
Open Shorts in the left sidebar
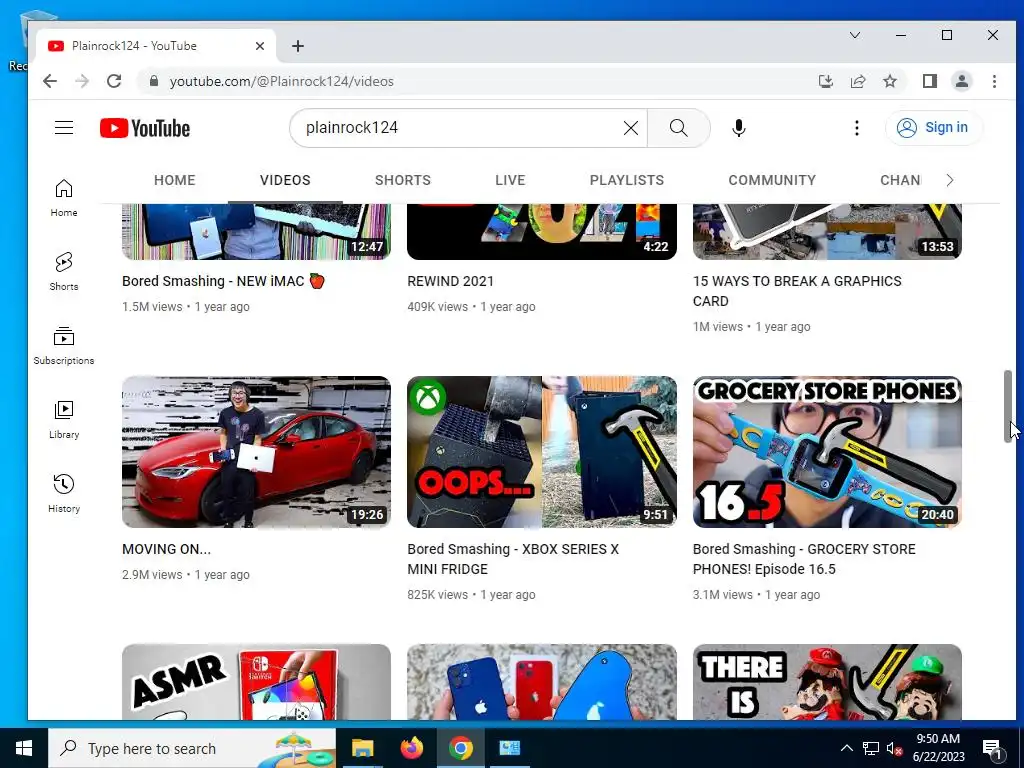point(64,272)
